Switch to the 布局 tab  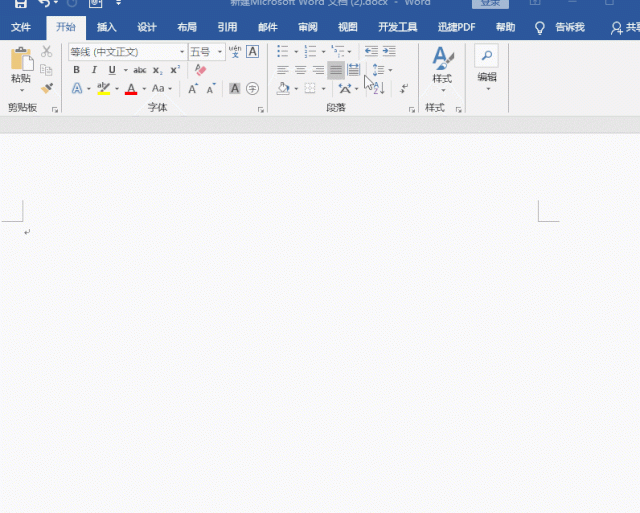click(x=187, y=27)
